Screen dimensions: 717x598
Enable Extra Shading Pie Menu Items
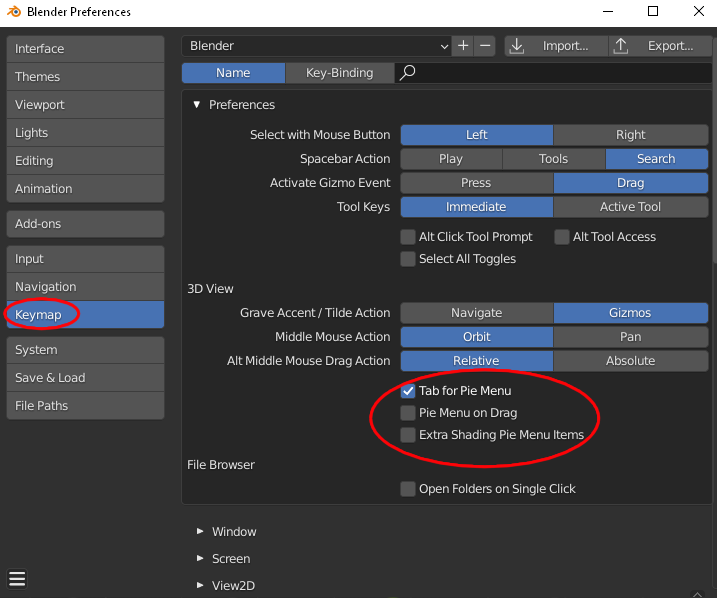pos(408,435)
